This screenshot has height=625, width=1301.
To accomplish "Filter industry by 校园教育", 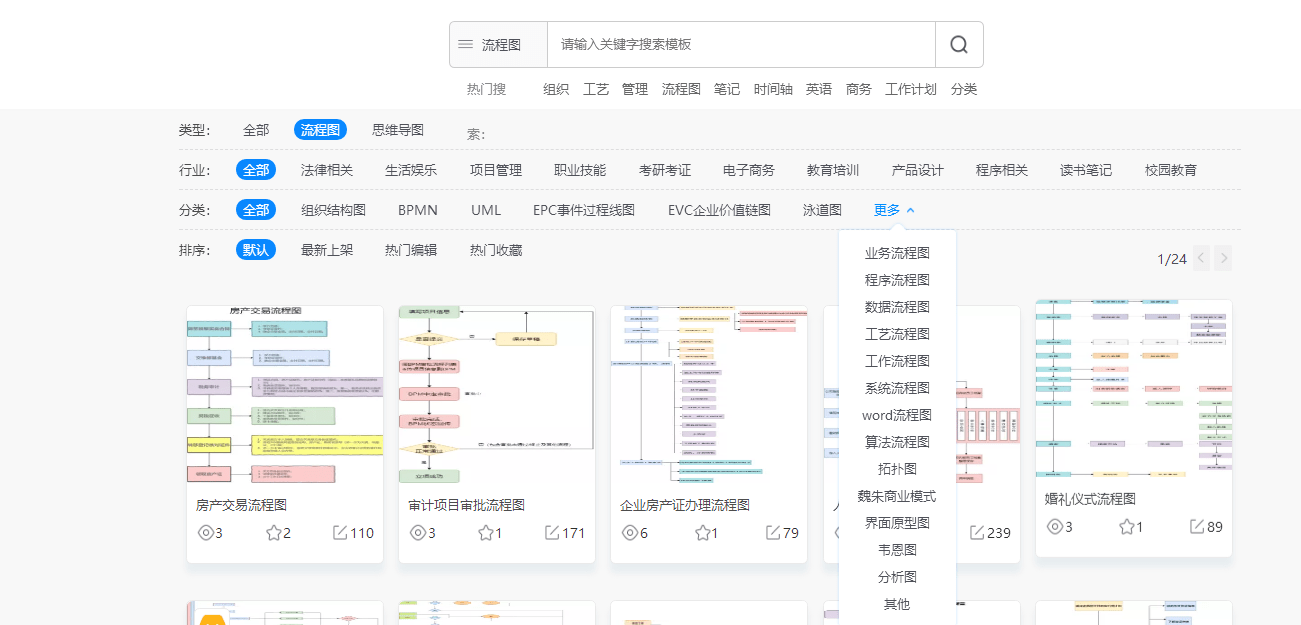I will tap(1171, 170).
